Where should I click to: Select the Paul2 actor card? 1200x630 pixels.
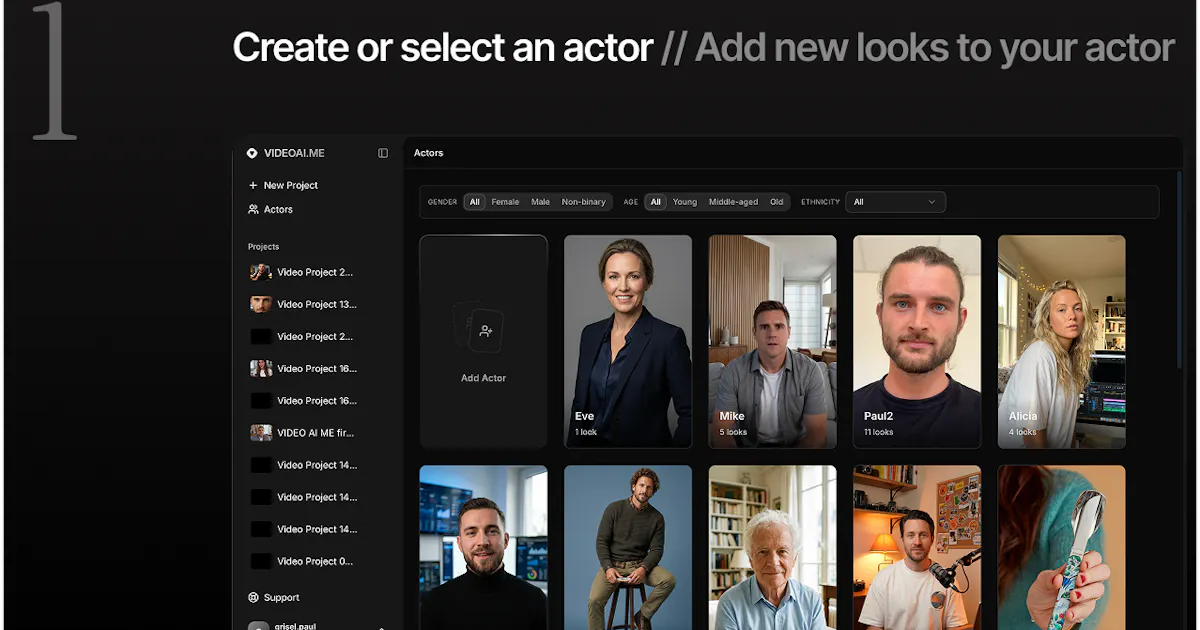click(x=917, y=342)
